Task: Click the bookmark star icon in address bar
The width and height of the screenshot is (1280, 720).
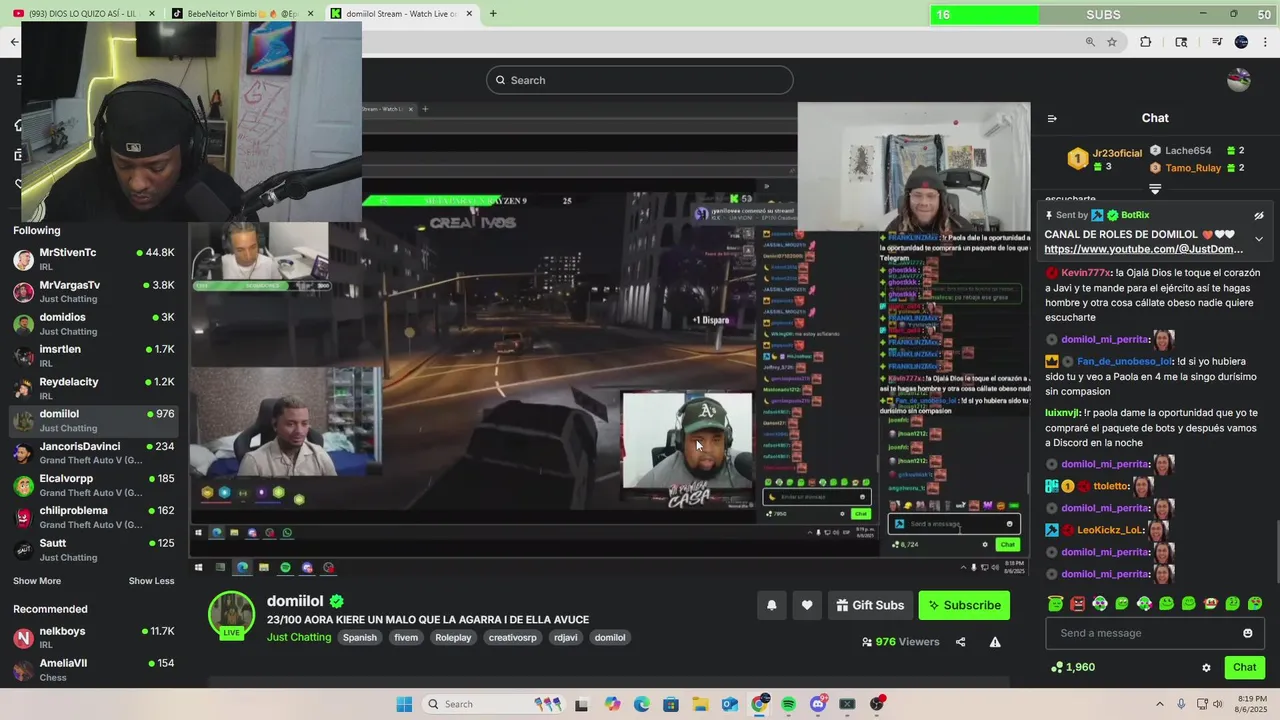Action: [x=1112, y=42]
